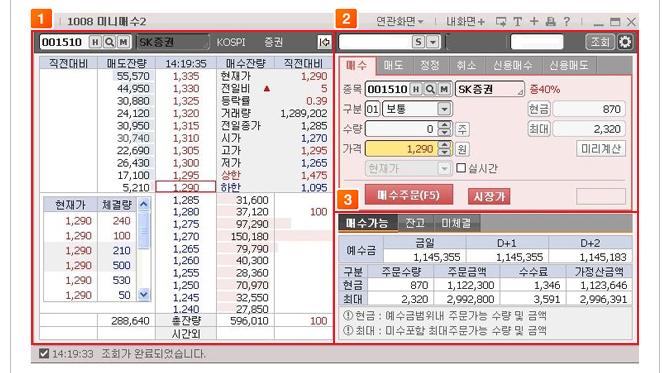The width and height of the screenshot is (670, 373).
Task: Click the yellow 가격 input field 1,290
Action: pyautogui.click(x=402, y=149)
